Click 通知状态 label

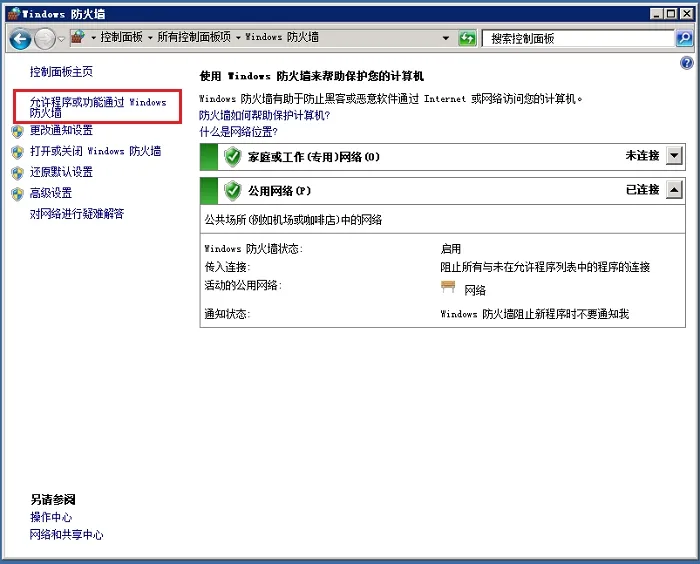click(227, 314)
